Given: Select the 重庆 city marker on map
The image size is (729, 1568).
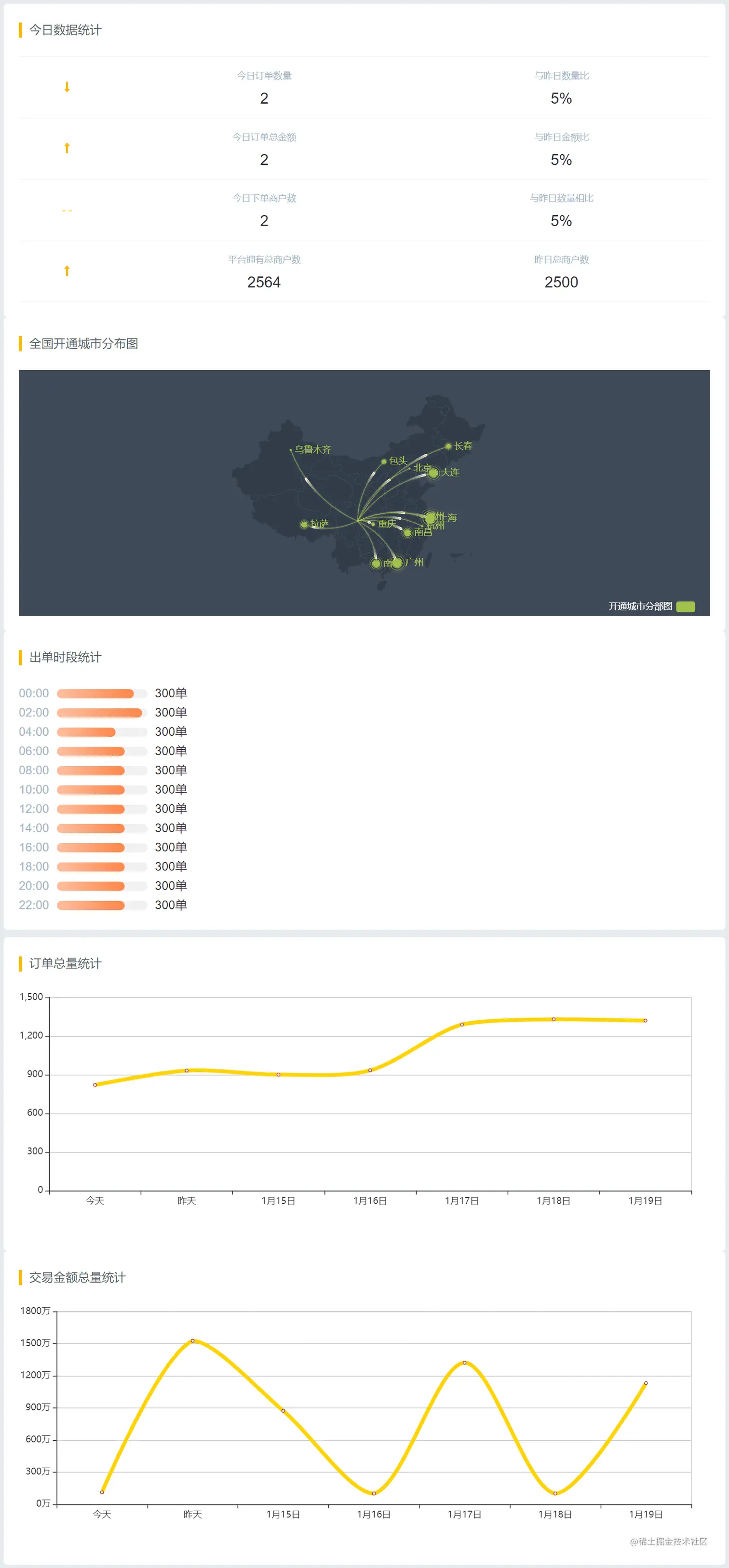Looking at the screenshot, I should [x=373, y=524].
